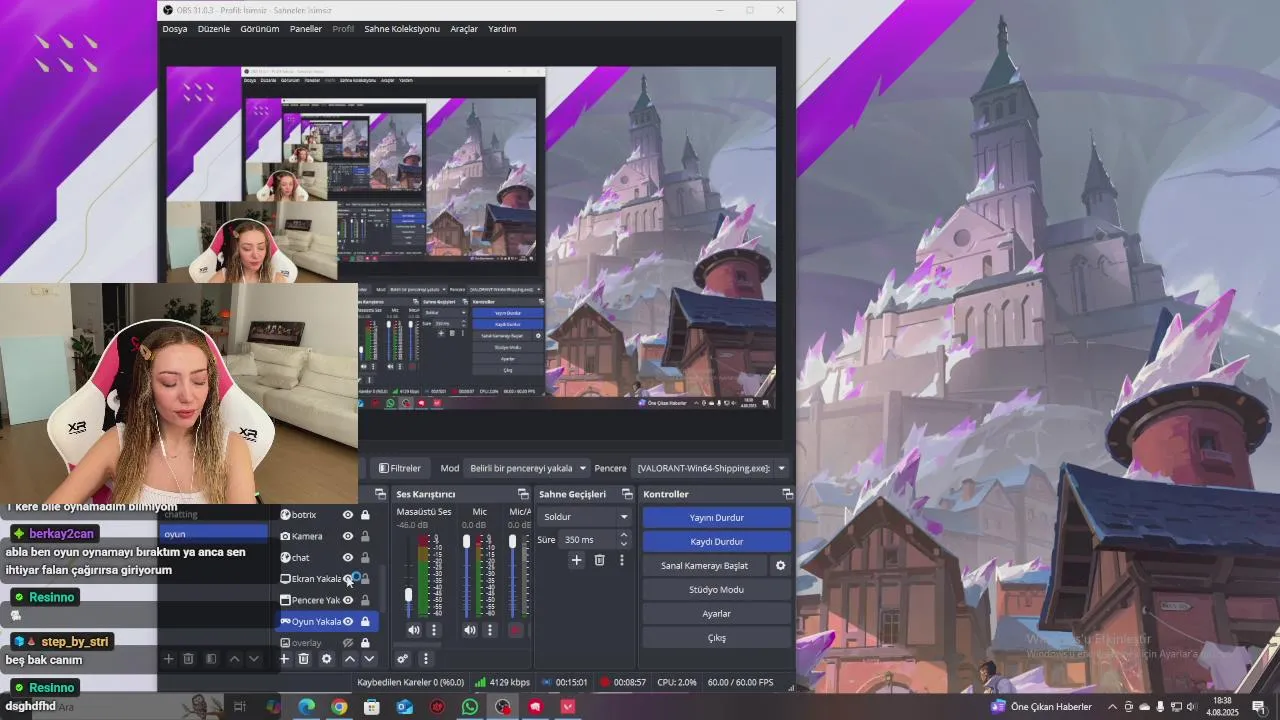Show the hidden overlay source
Image resolution: width=1280 pixels, height=720 pixels.
pos(348,643)
